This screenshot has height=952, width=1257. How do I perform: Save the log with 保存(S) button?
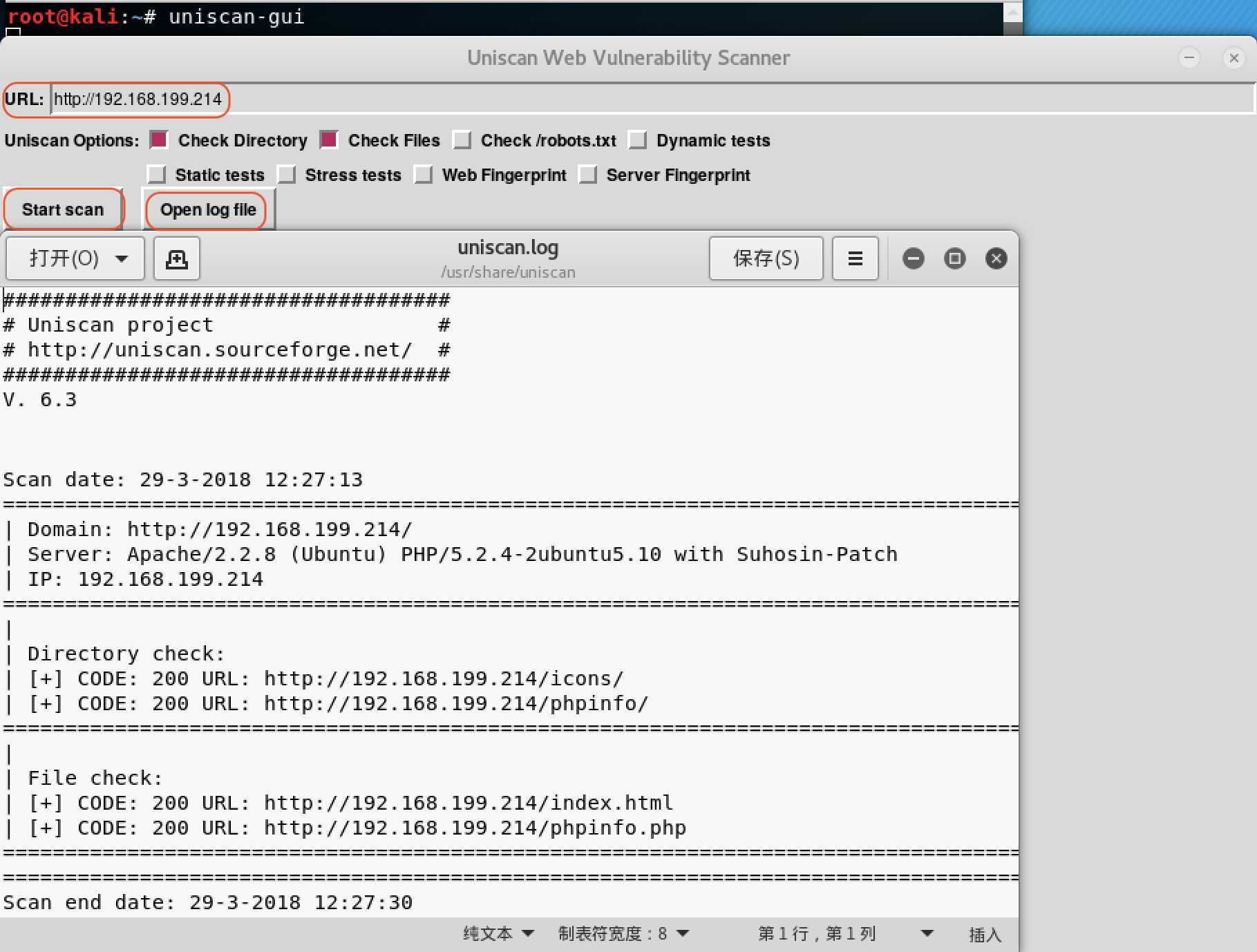pyautogui.click(x=766, y=258)
